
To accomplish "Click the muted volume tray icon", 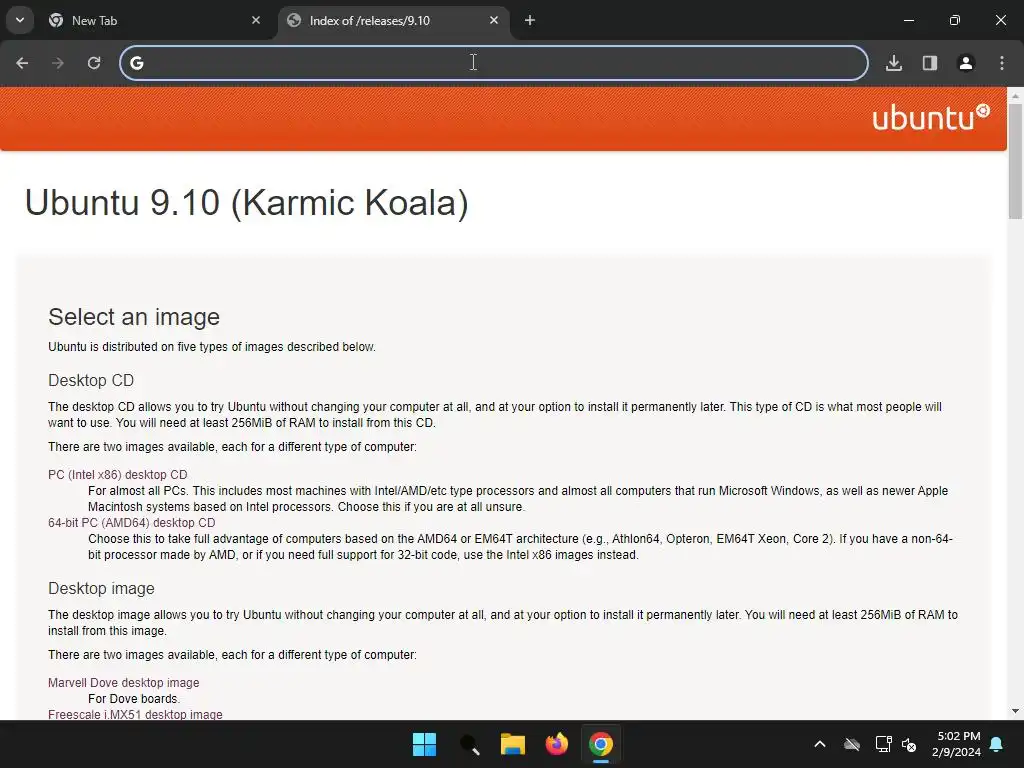I will tap(909, 744).
